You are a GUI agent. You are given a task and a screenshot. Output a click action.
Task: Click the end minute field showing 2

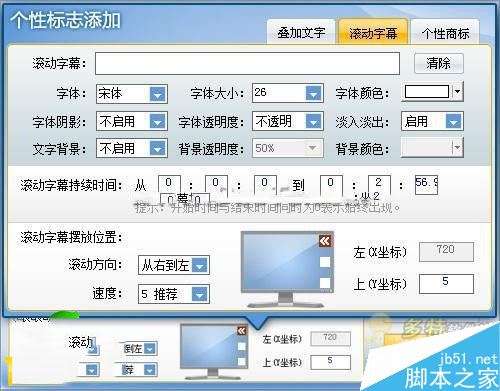pyautogui.click(x=379, y=184)
